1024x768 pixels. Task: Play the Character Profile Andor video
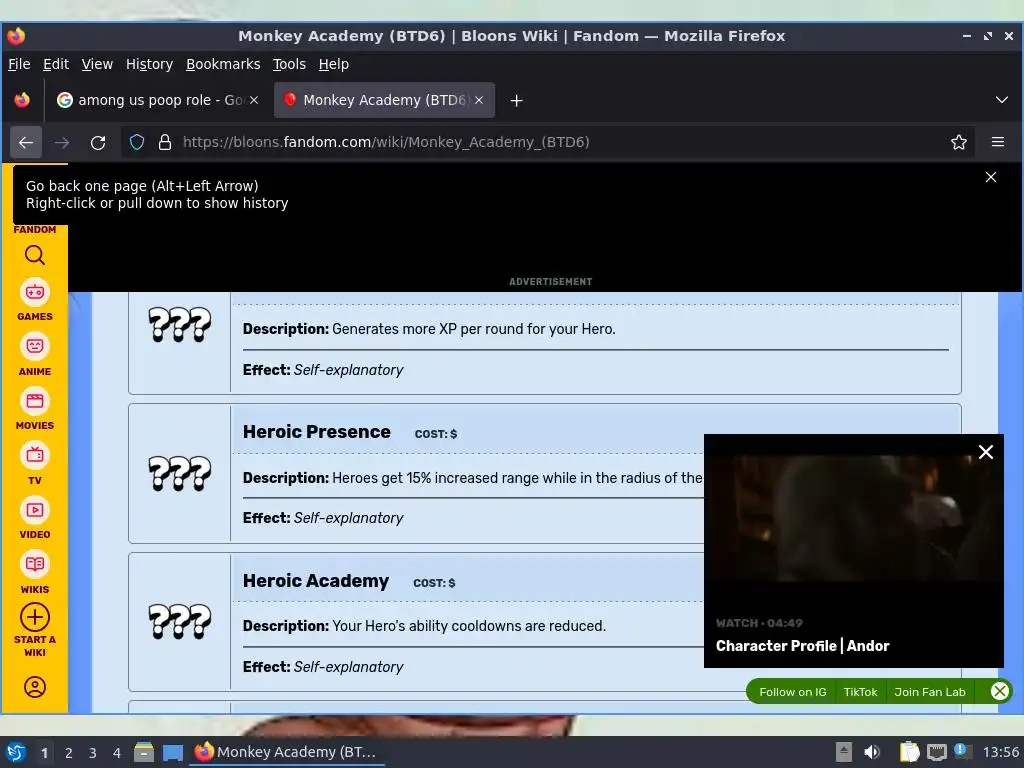(x=854, y=519)
